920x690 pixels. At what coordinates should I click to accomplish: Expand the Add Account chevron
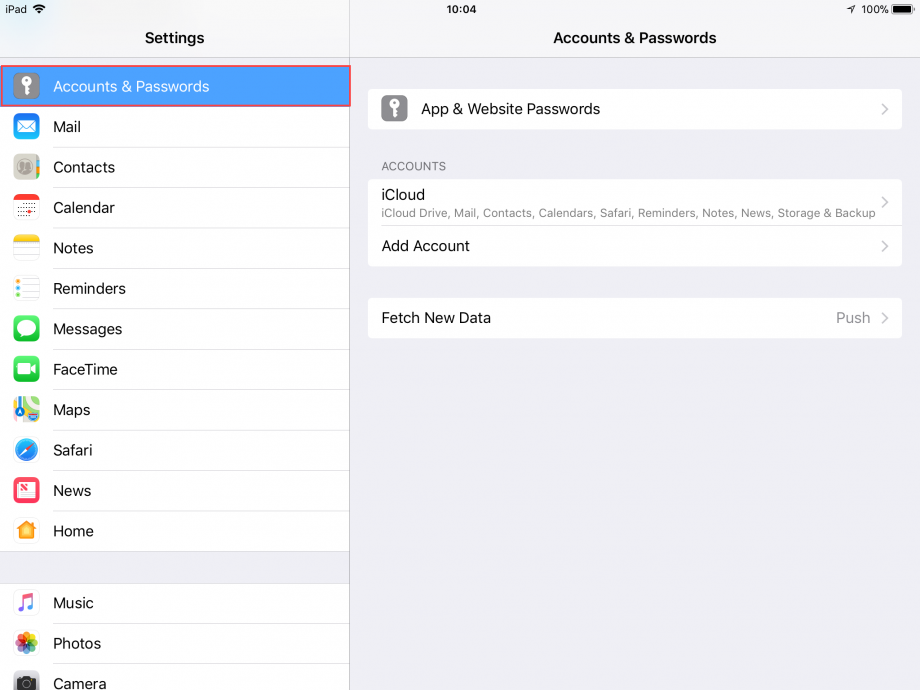pos(884,246)
